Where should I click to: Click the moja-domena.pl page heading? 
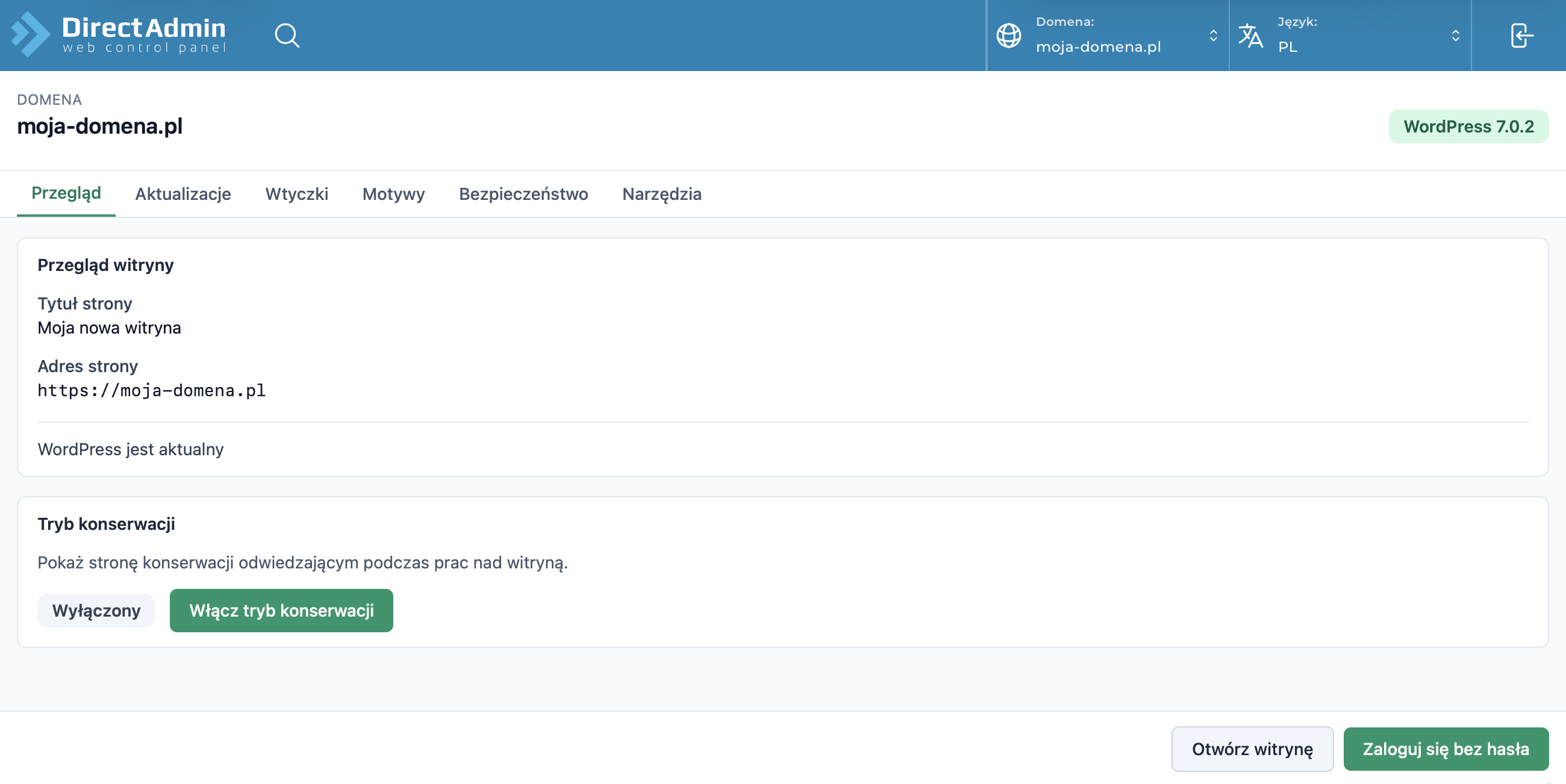(100, 126)
